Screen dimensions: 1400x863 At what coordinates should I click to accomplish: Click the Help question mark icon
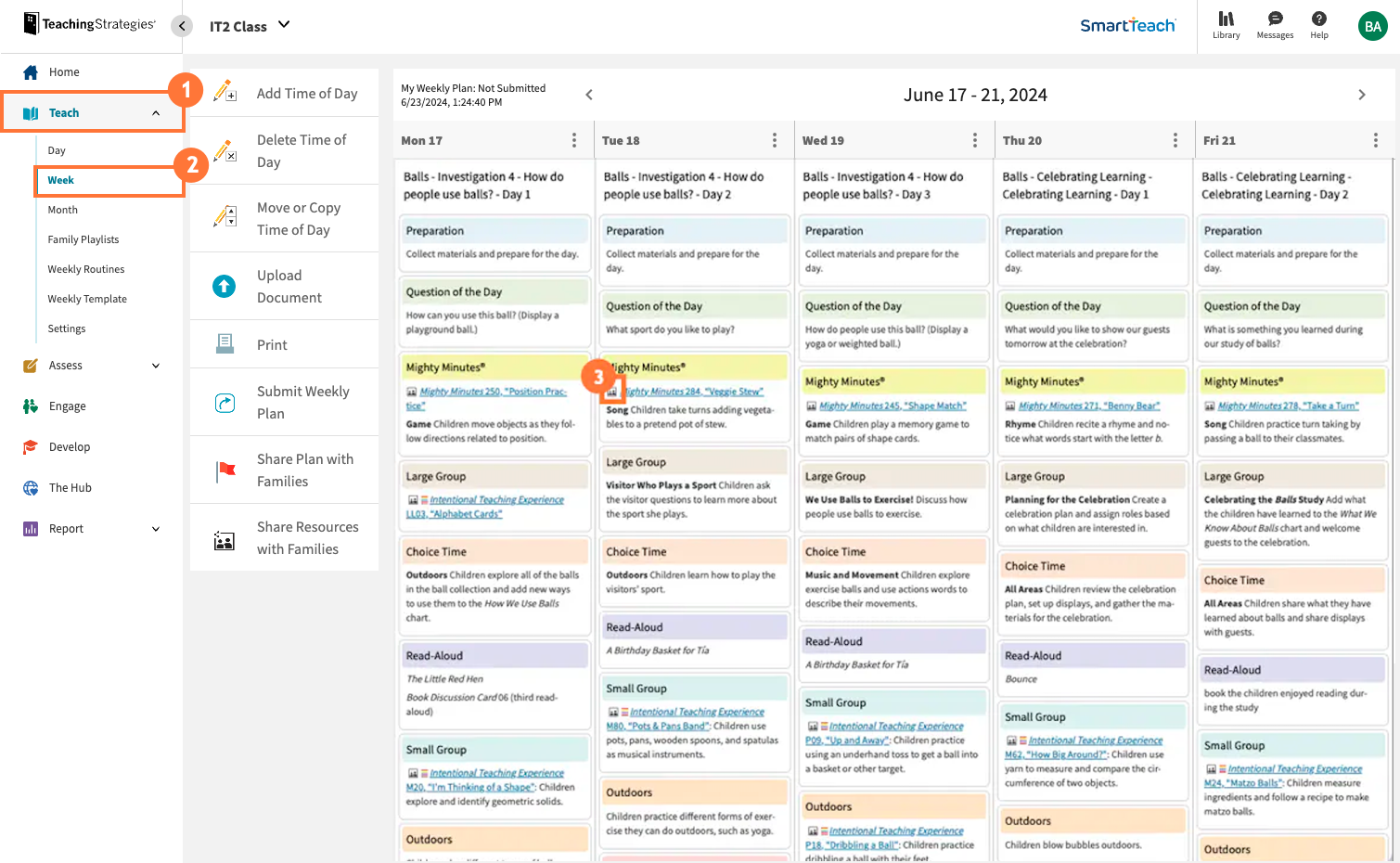(1319, 20)
